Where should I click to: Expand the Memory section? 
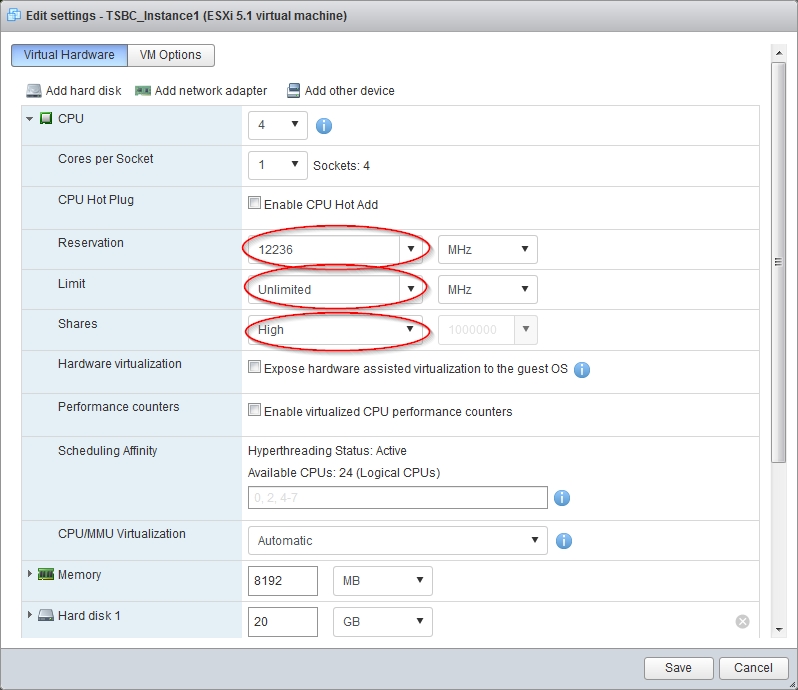[x=30, y=575]
